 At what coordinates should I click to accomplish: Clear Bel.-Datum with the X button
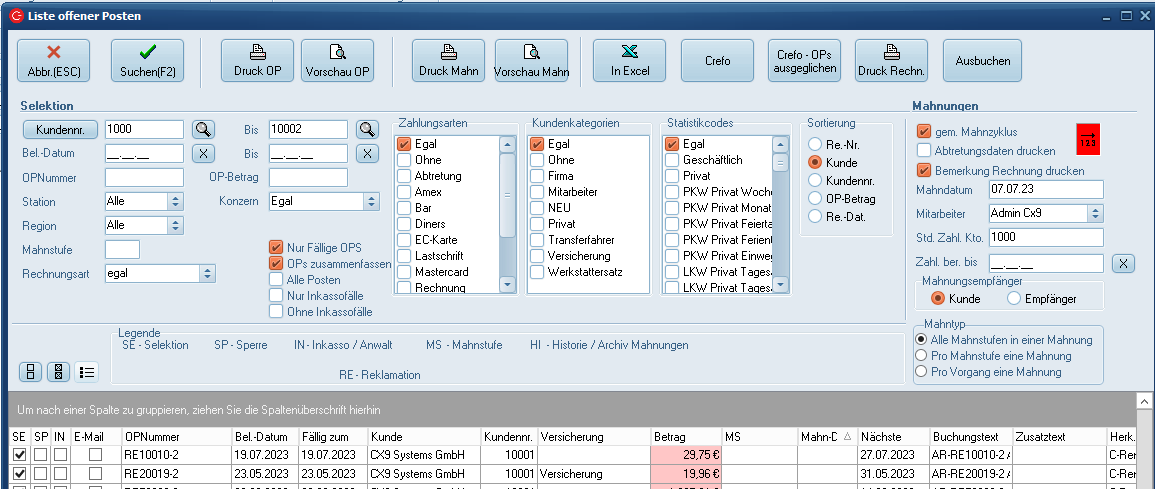coord(203,153)
